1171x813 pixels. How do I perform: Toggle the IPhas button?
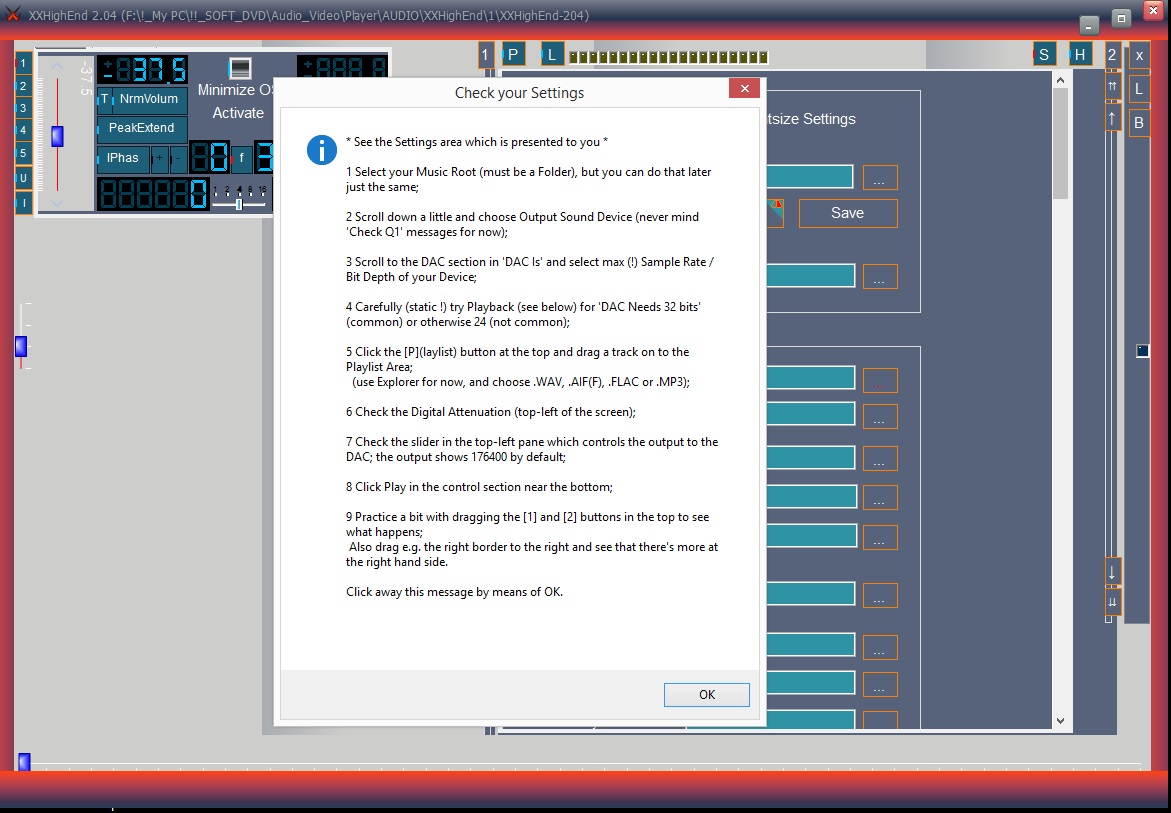(x=122, y=158)
